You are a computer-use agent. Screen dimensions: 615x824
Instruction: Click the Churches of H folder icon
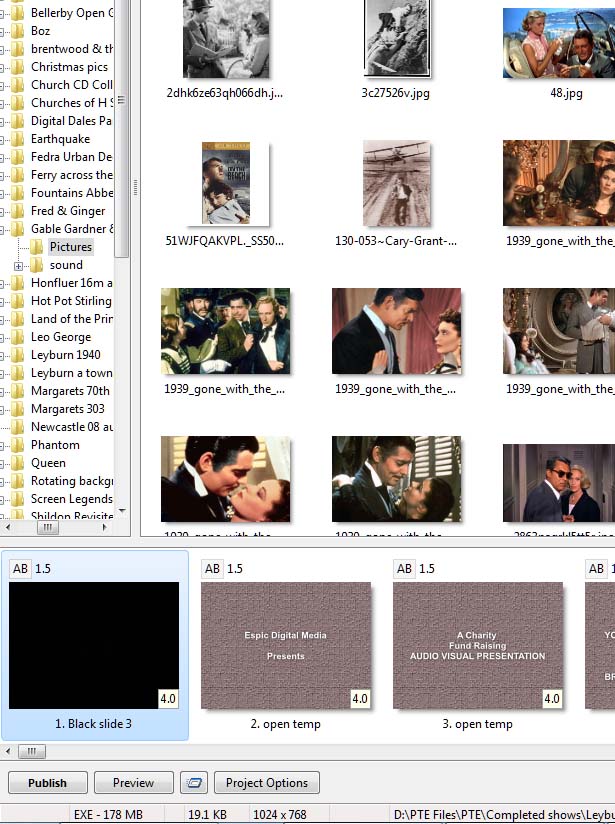[x=17, y=102]
